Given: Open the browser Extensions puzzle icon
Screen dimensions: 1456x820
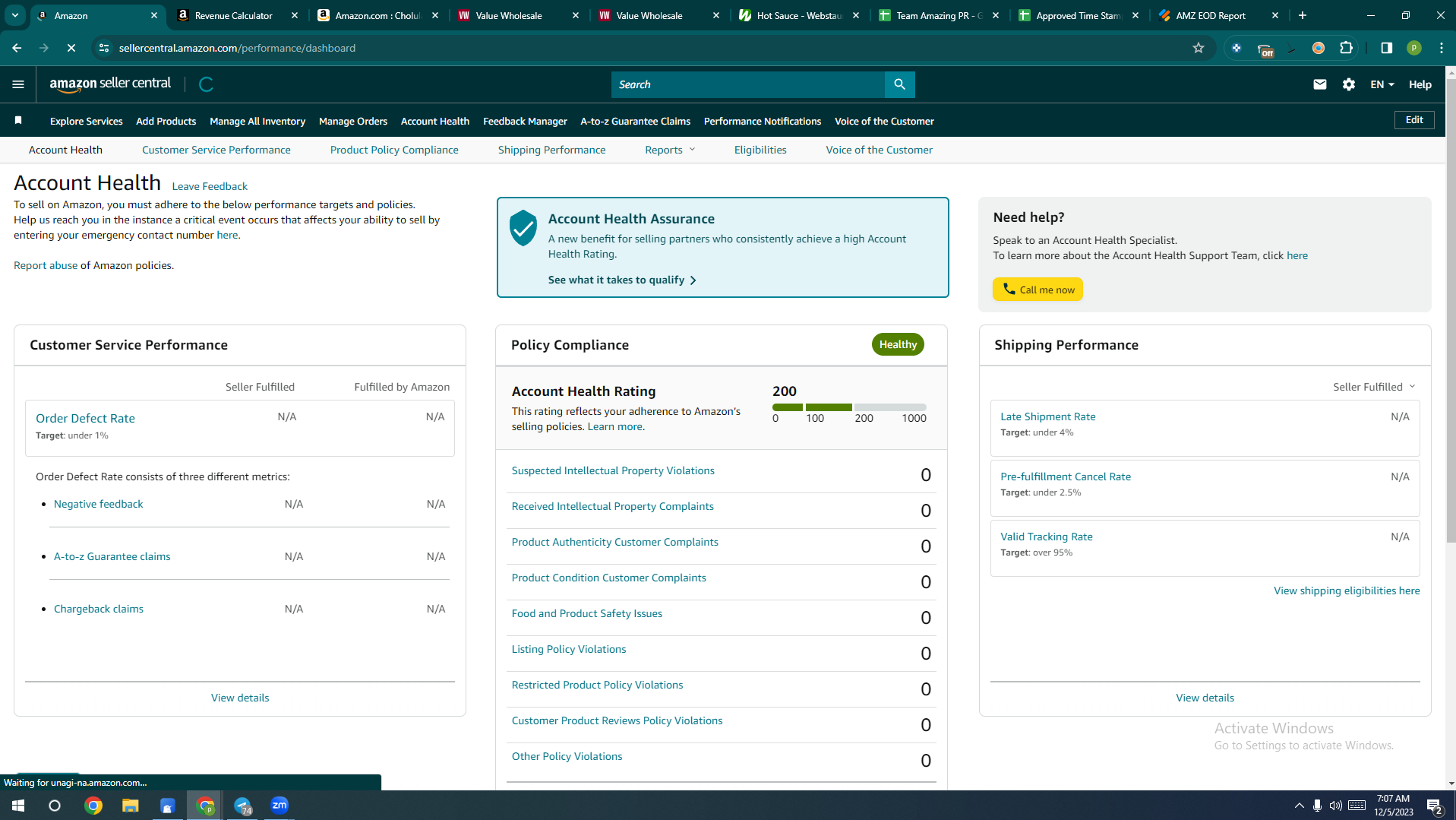Looking at the screenshot, I should [1347, 48].
